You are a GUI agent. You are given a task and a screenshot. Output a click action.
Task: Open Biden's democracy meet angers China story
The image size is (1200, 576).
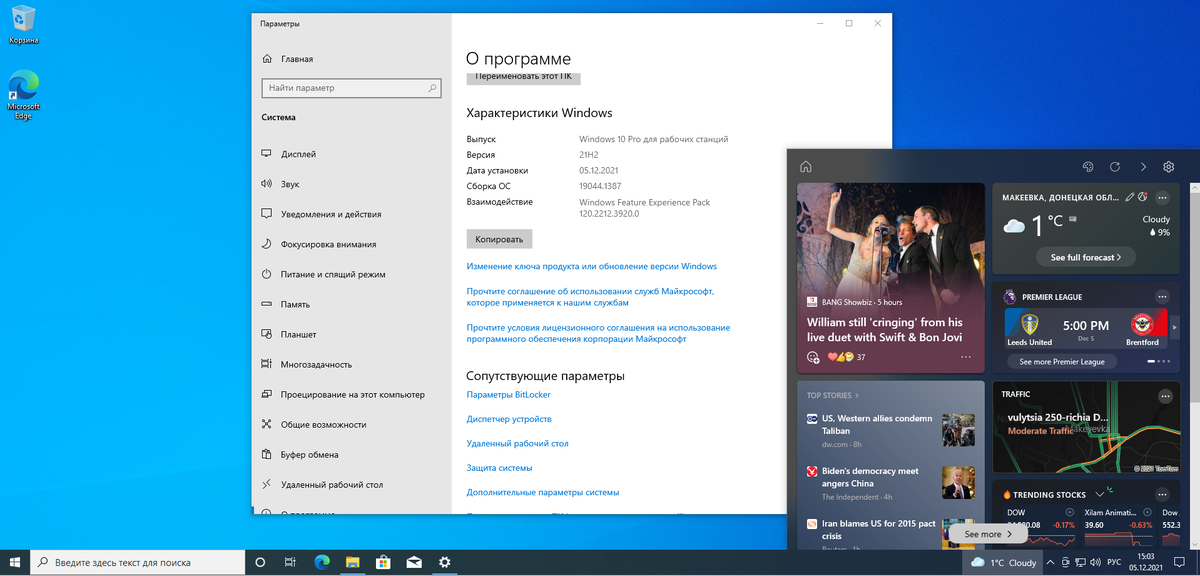coord(870,477)
